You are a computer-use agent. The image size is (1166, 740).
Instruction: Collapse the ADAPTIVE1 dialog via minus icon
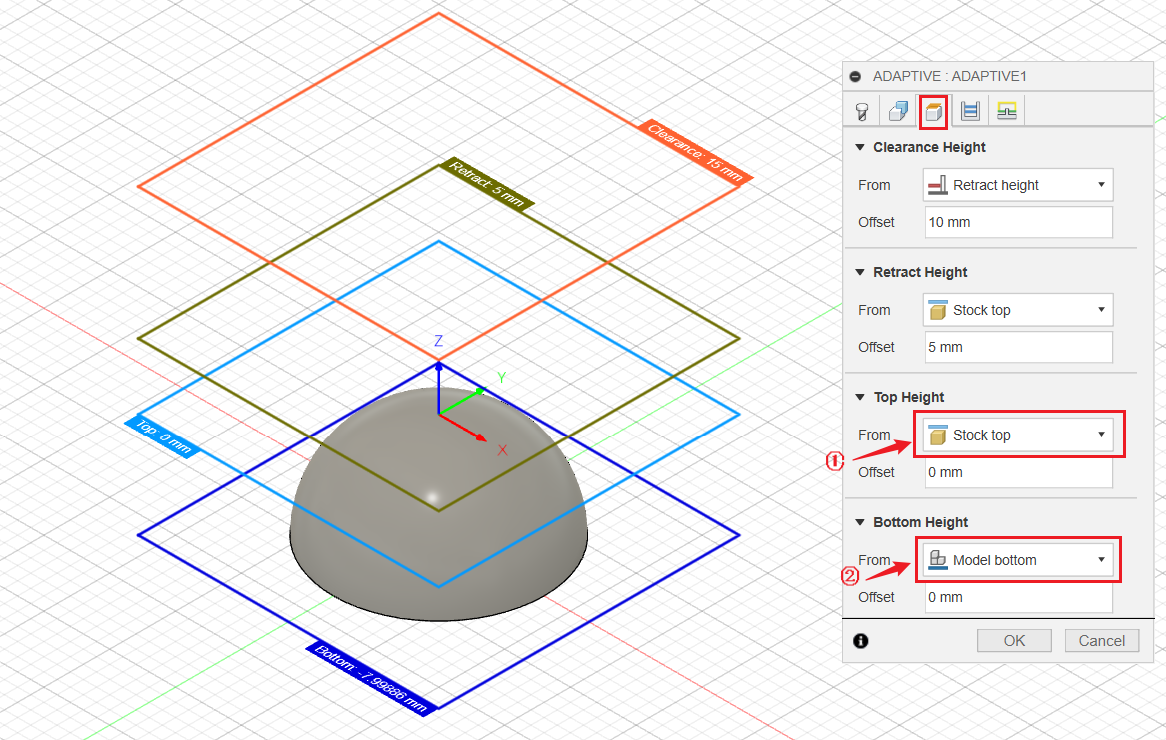coord(855,76)
